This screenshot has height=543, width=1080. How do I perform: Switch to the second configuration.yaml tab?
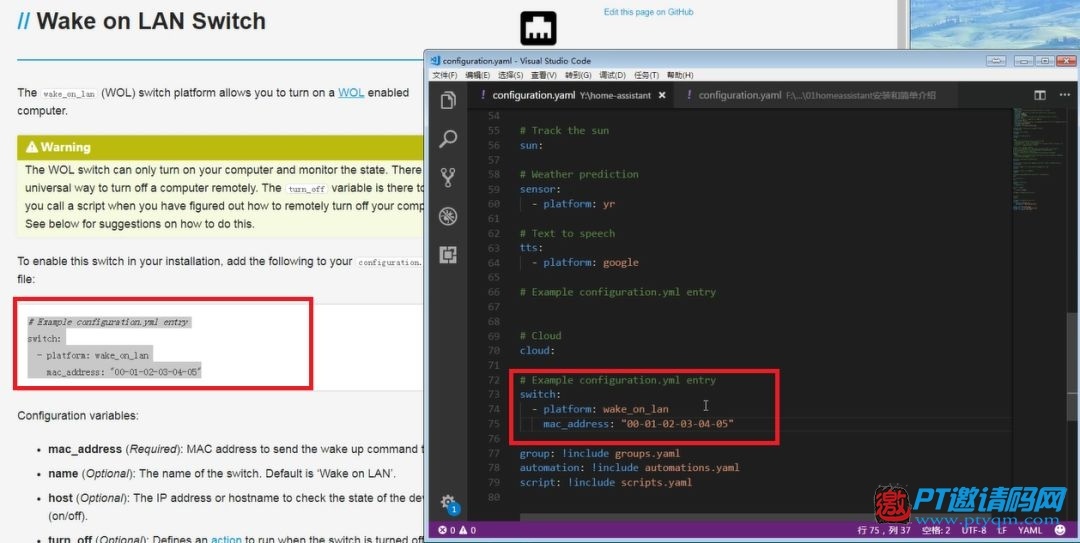pyautogui.click(x=810, y=95)
